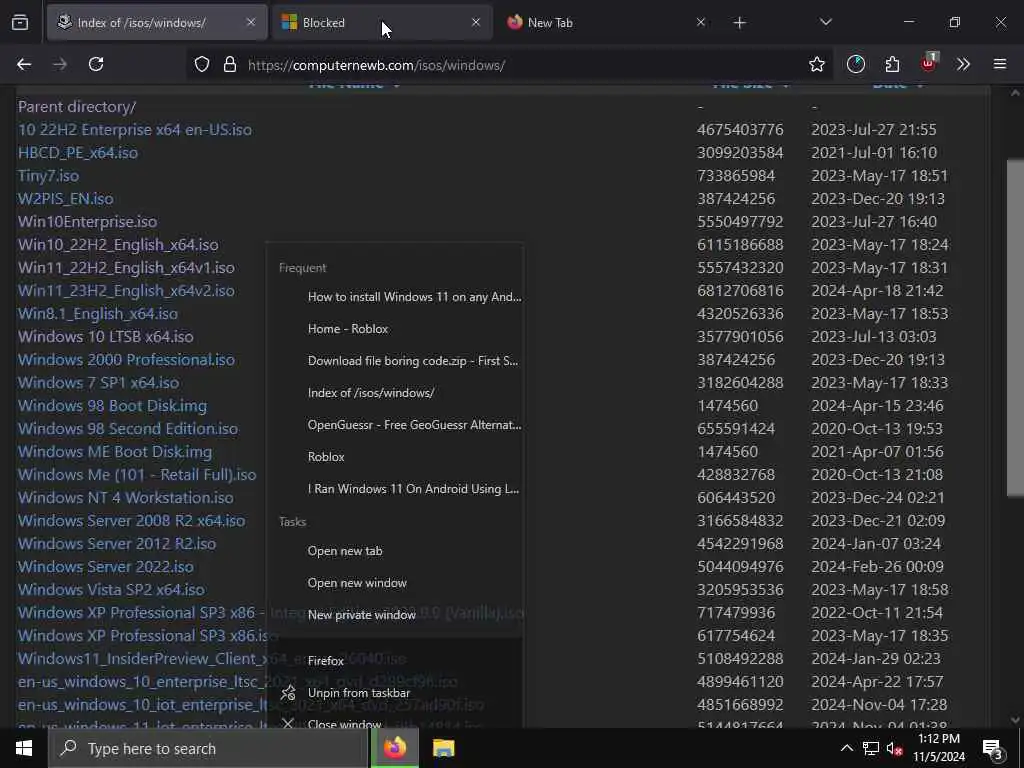Download 10 22H2 Enterprise x64 en-US.iso
Viewport: 1024px width, 768px height.
135,129
